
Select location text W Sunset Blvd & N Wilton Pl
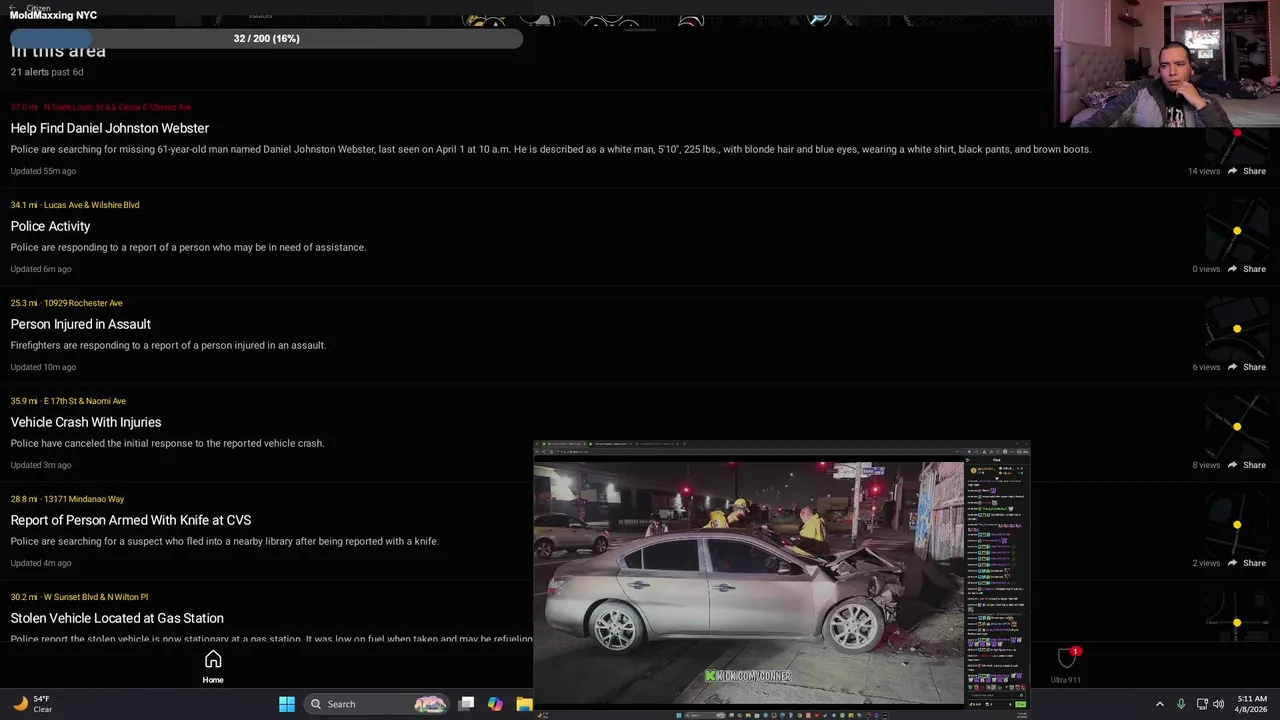96,597
